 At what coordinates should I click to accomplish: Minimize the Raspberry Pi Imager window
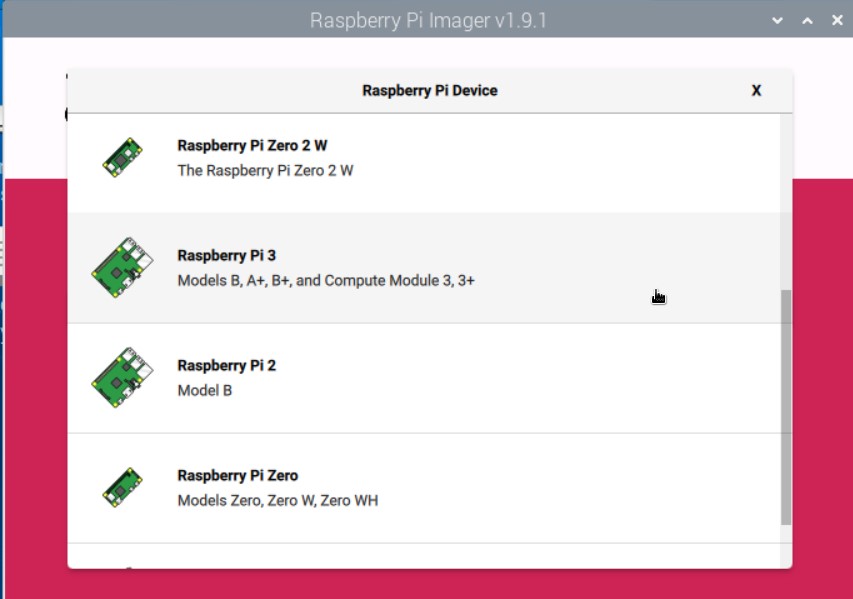[x=777, y=21]
